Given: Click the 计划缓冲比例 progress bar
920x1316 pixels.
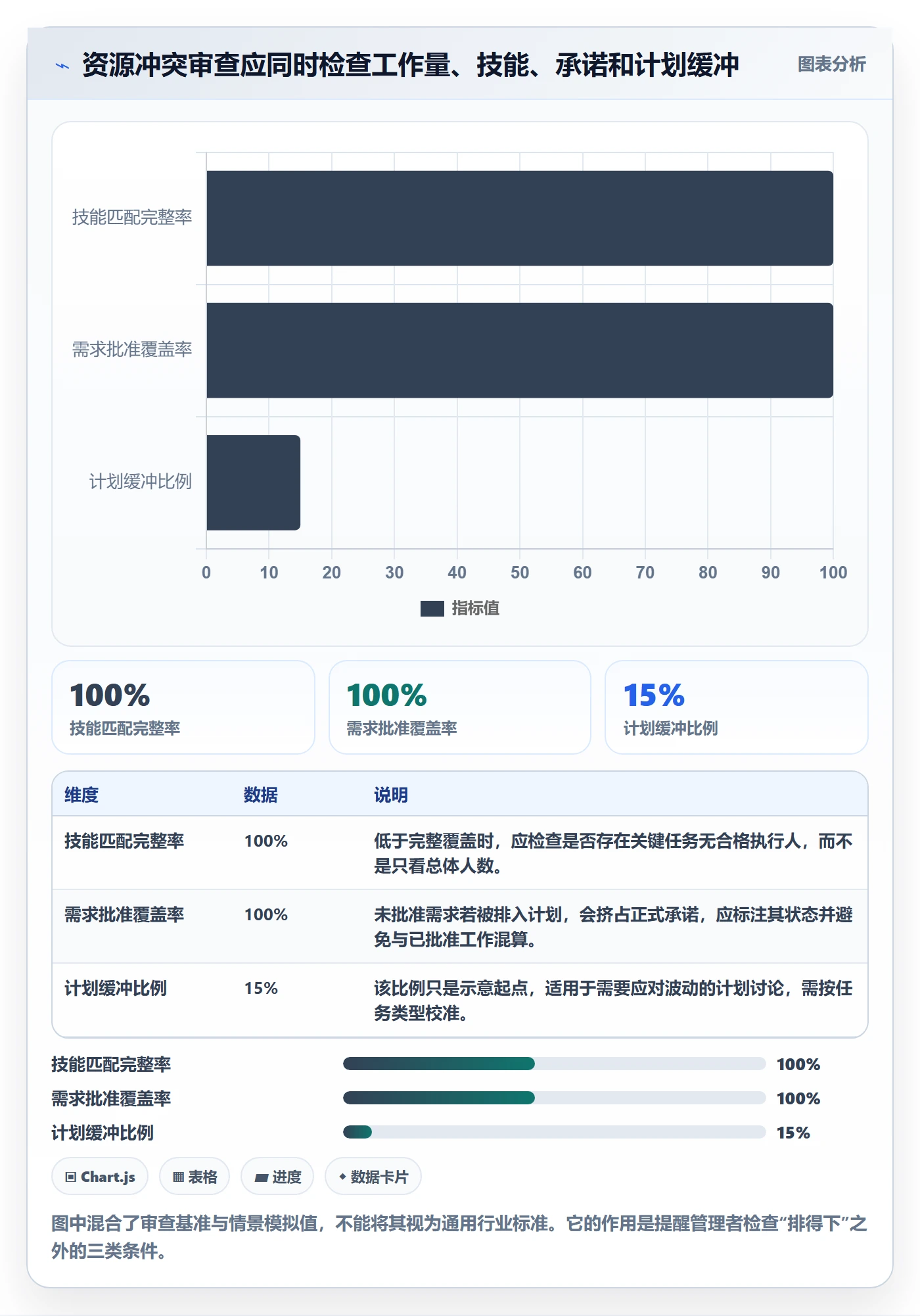Looking at the screenshot, I should click(x=555, y=1132).
